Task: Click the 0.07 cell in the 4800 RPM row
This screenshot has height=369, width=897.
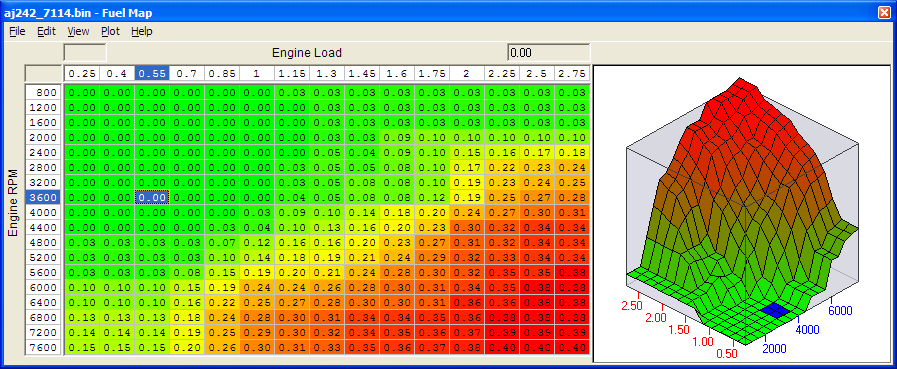Action: tap(221, 242)
